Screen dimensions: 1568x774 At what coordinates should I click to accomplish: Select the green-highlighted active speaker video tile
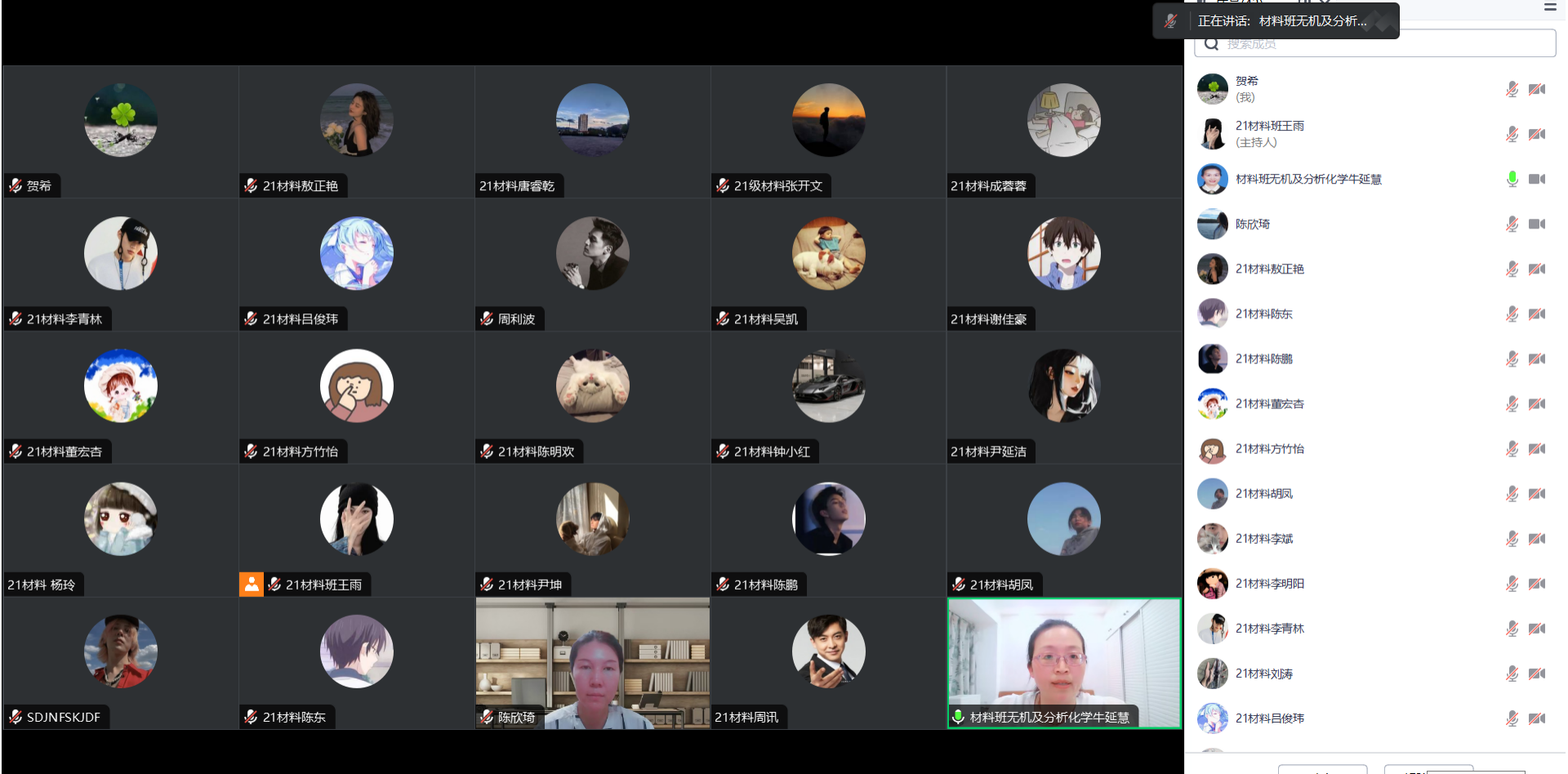coord(1063,662)
